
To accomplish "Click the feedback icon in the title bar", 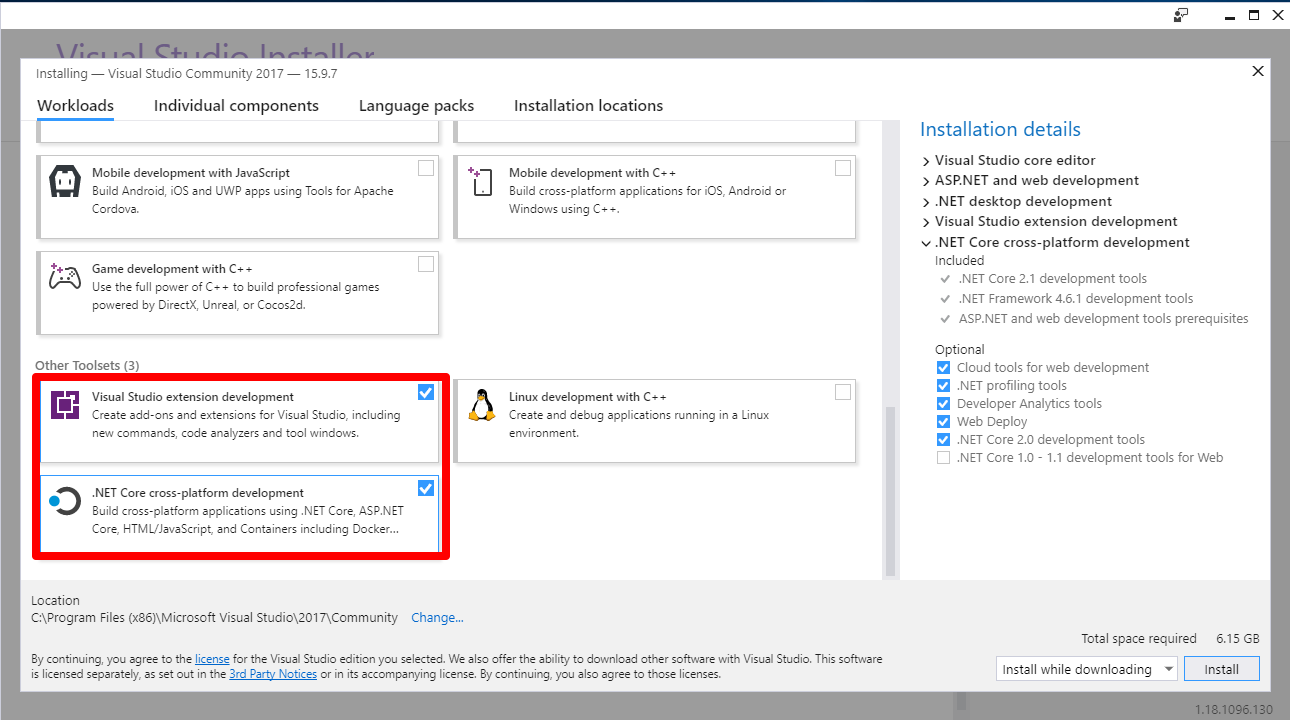I will [x=1181, y=15].
